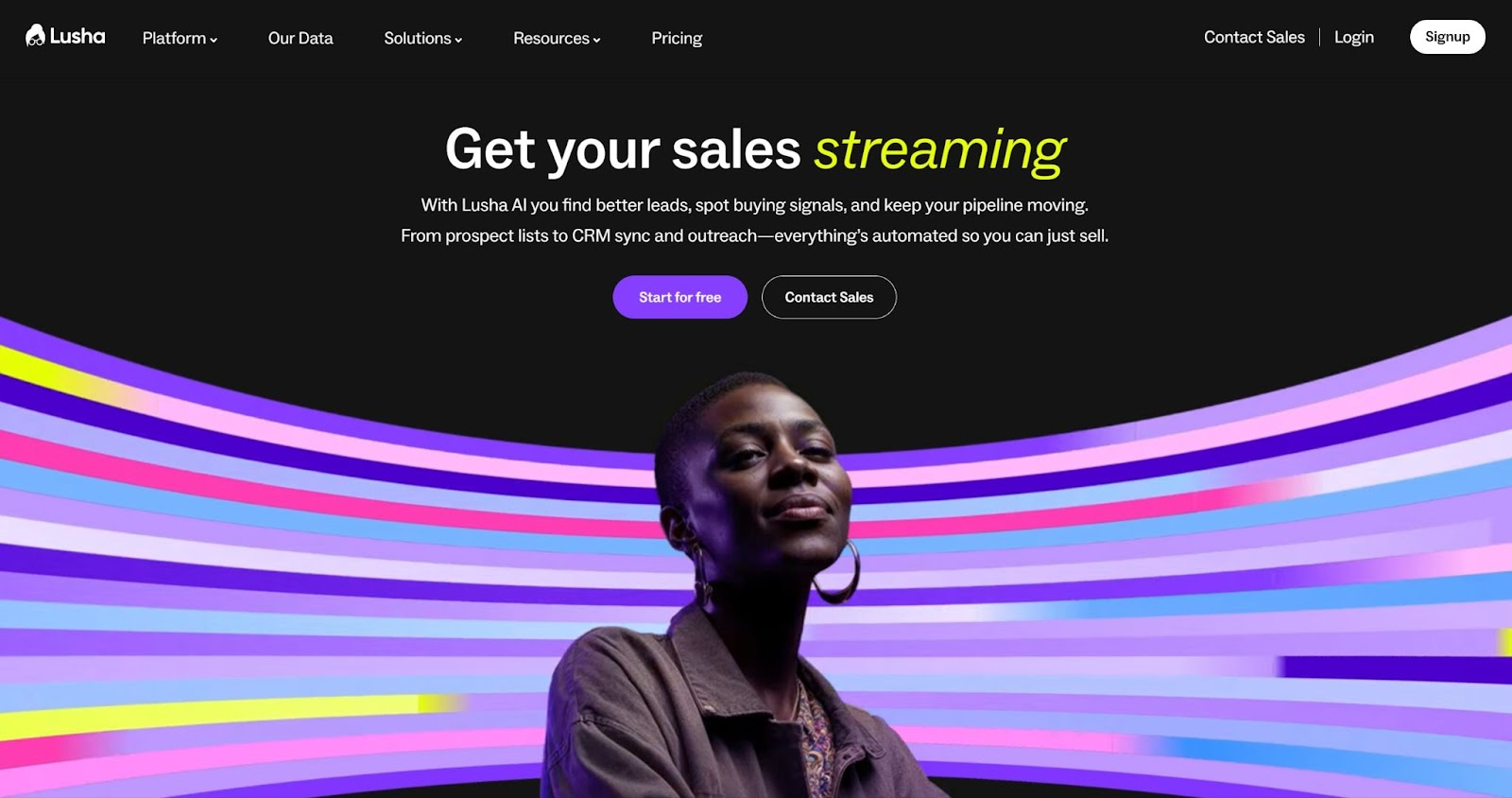Open the Resources menu label

[x=551, y=38]
